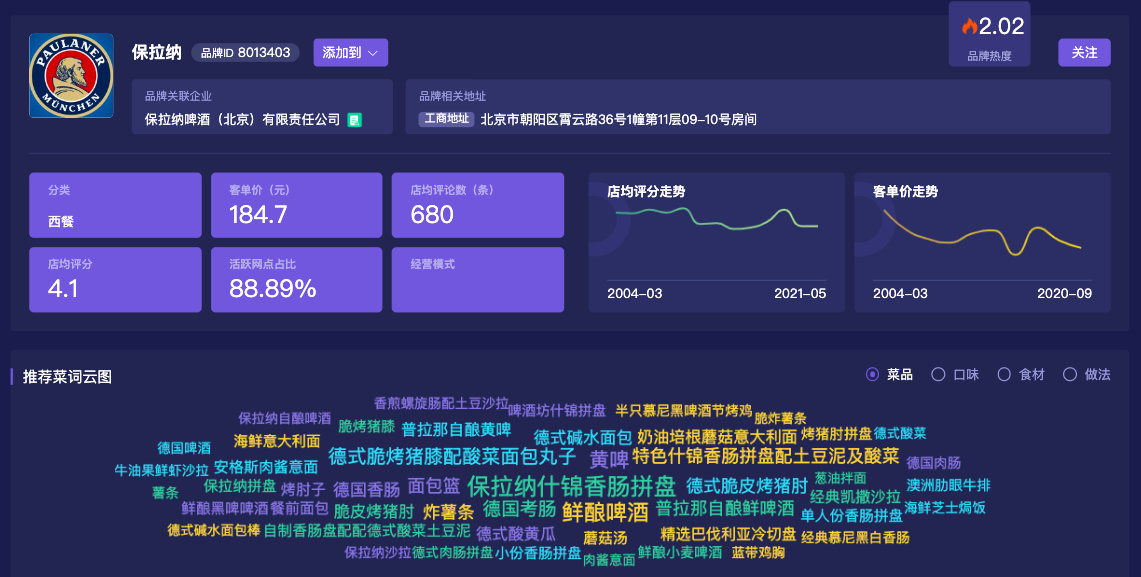
Task: Click the 经营模式 card
Action: coord(477,279)
